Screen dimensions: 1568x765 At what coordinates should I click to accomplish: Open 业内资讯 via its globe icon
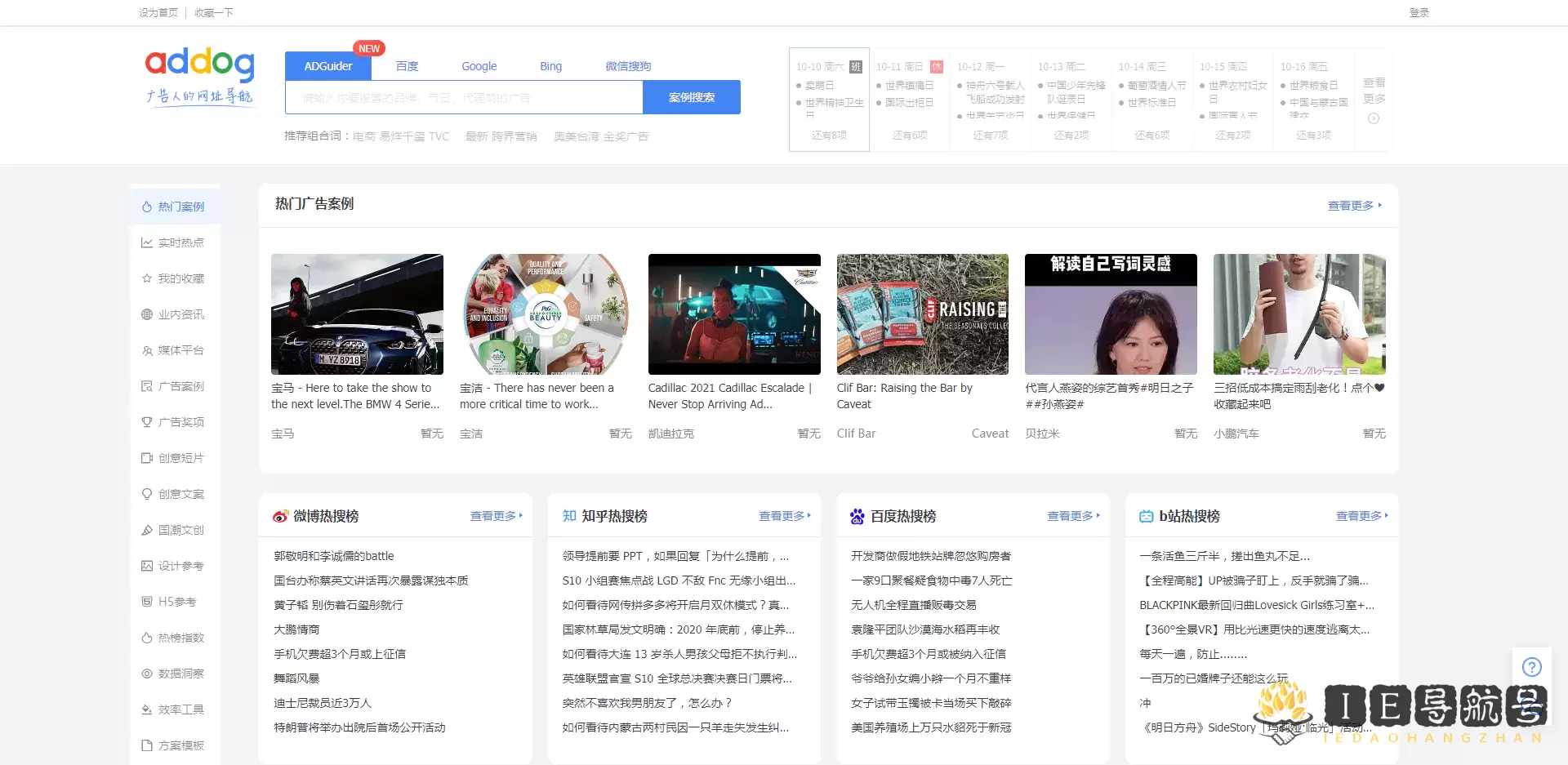[145, 314]
